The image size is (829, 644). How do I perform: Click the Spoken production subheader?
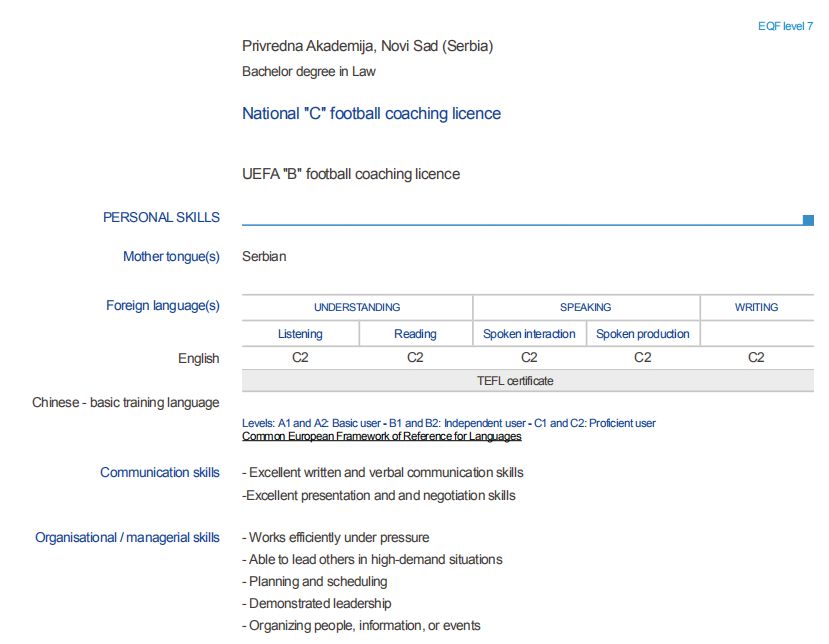pos(643,334)
